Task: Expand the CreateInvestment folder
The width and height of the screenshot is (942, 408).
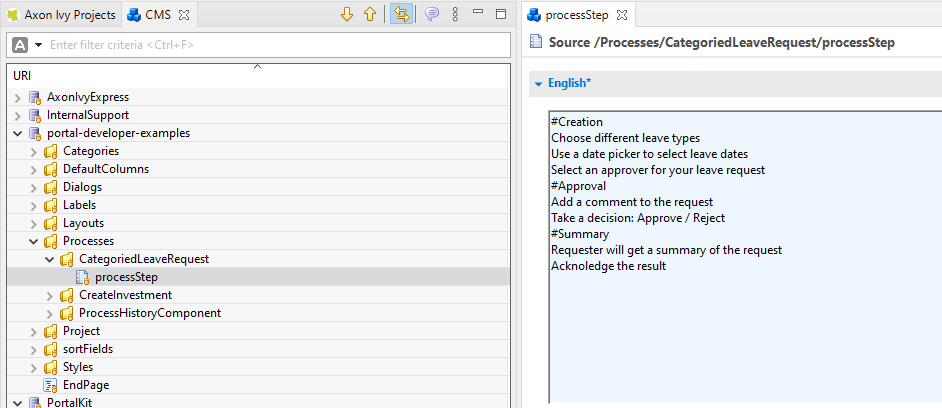Action: click(50, 295)
